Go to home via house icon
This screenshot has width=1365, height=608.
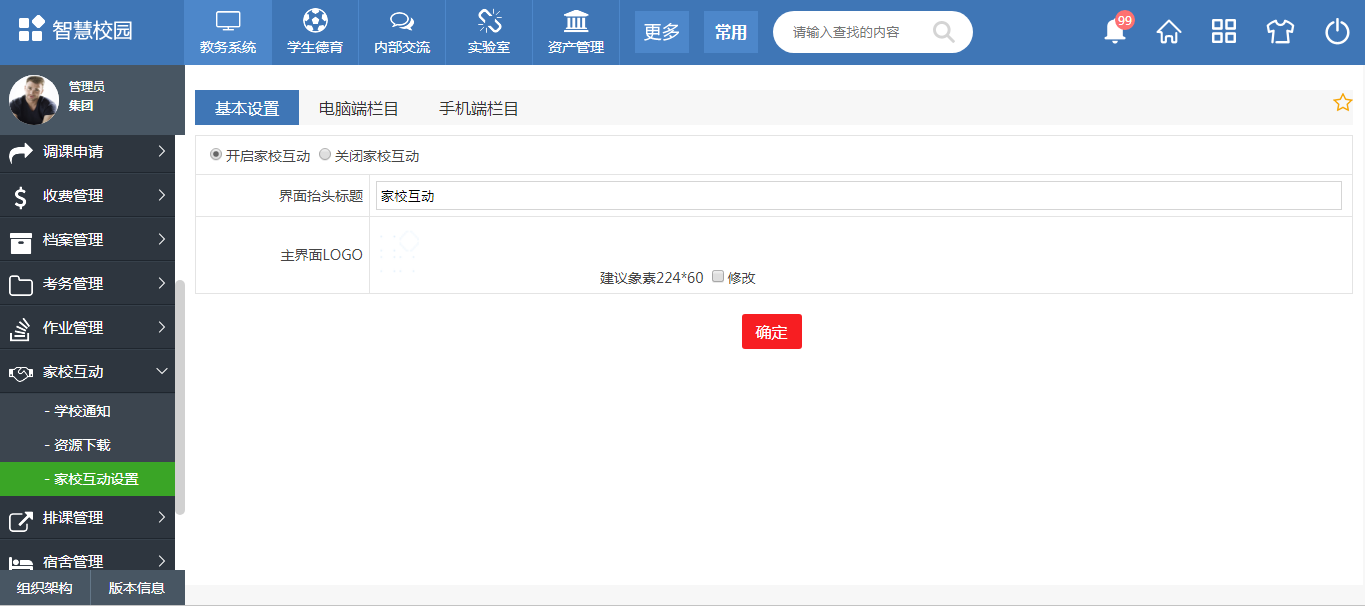pos(1168,32)
